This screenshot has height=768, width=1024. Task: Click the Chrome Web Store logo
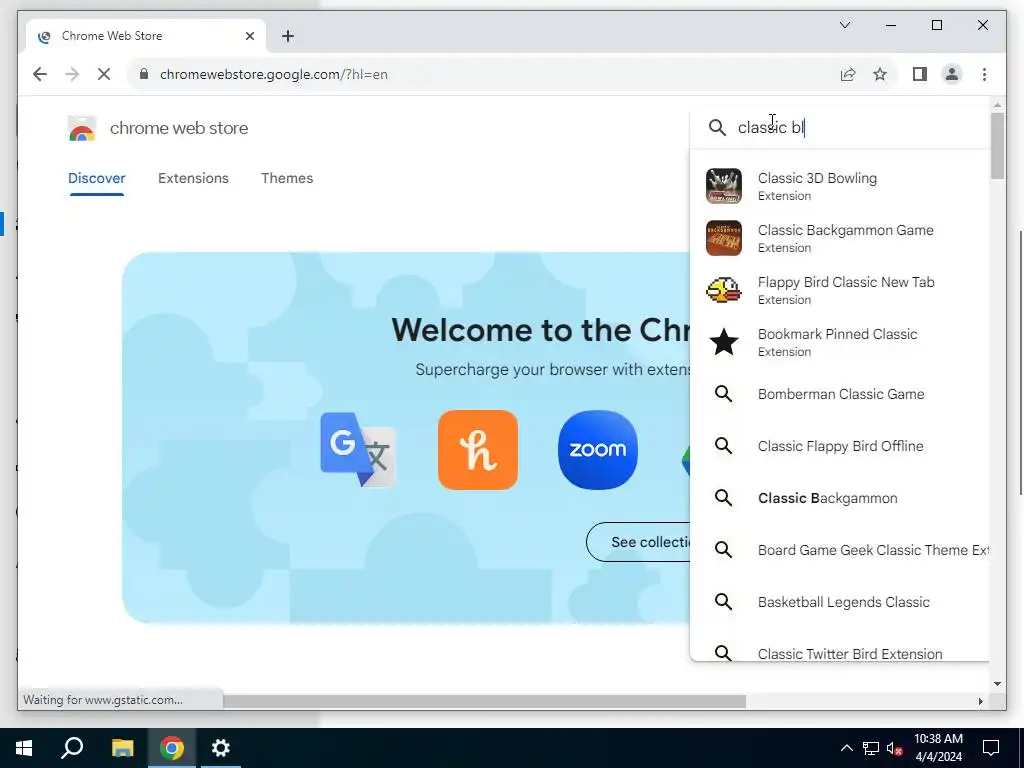pyautogui.click(x=82, y=128)
